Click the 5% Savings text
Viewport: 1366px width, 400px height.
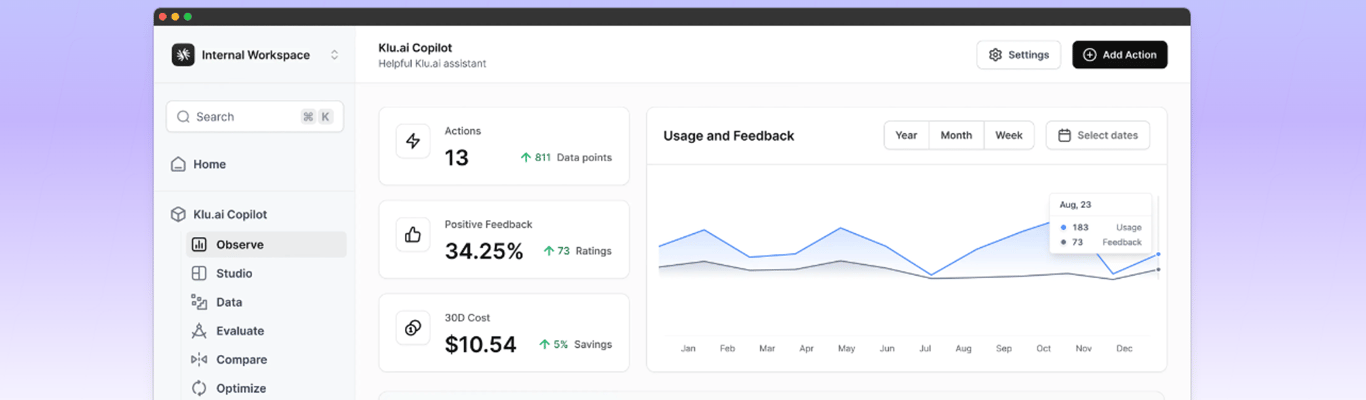pos(583,344)
